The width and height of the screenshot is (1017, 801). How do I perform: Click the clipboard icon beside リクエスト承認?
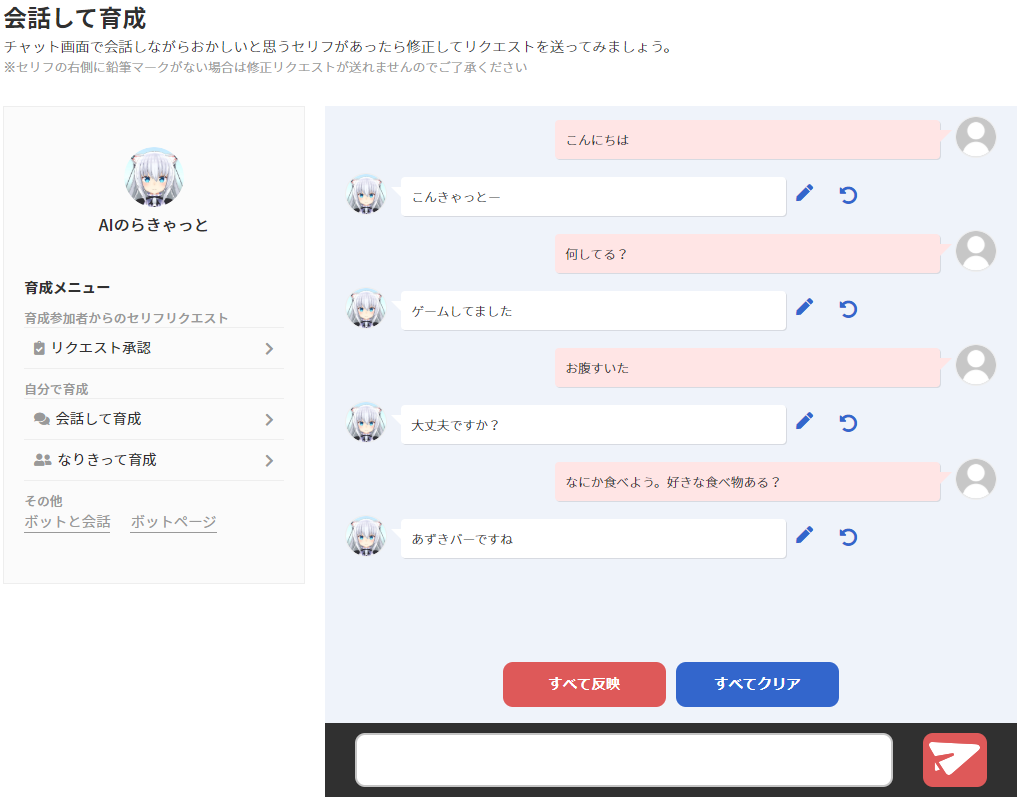click(x=39, y=348)
